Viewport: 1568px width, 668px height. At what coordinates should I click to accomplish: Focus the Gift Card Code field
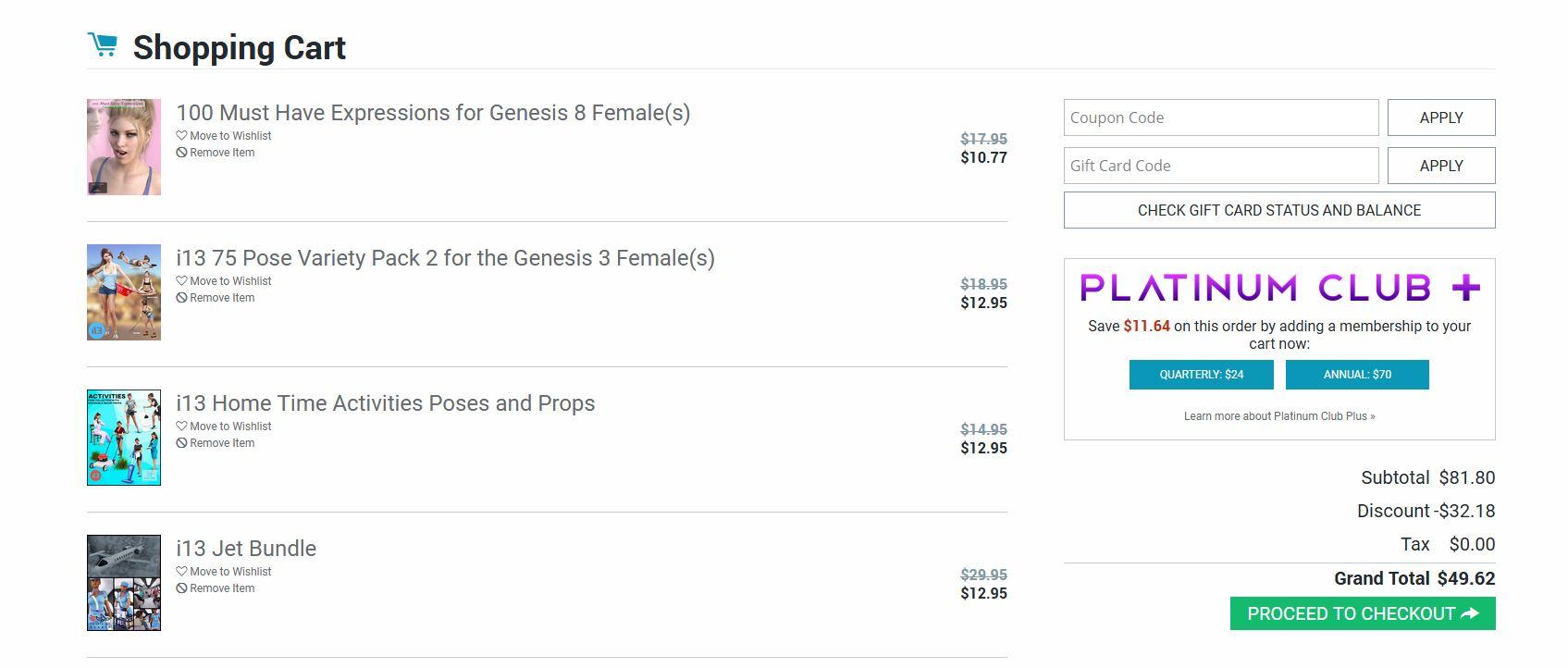tap(1221, 166)
